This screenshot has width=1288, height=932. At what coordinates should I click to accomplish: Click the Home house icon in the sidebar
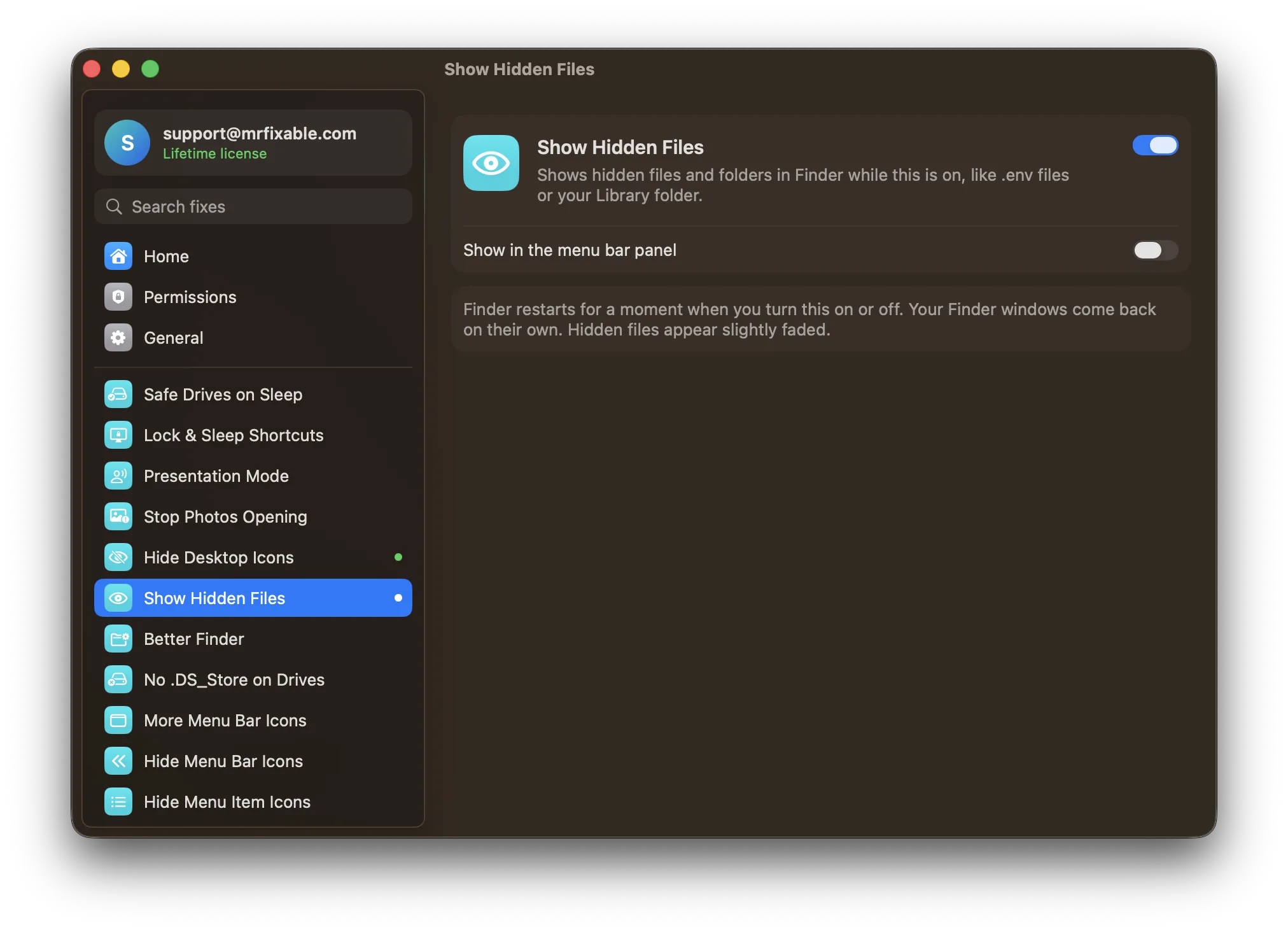pyautogui.click(x=118, y=257)
